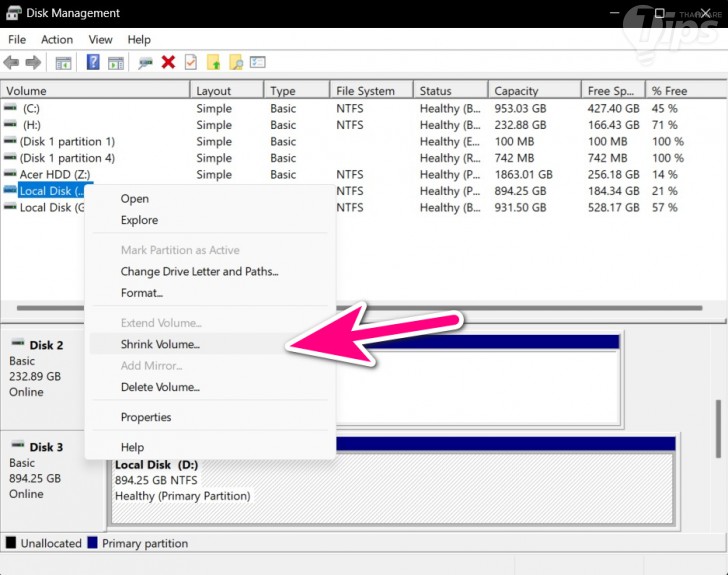Choose Open from the context menu
Viewport: 728px width, 575px height.
[210, 199]
